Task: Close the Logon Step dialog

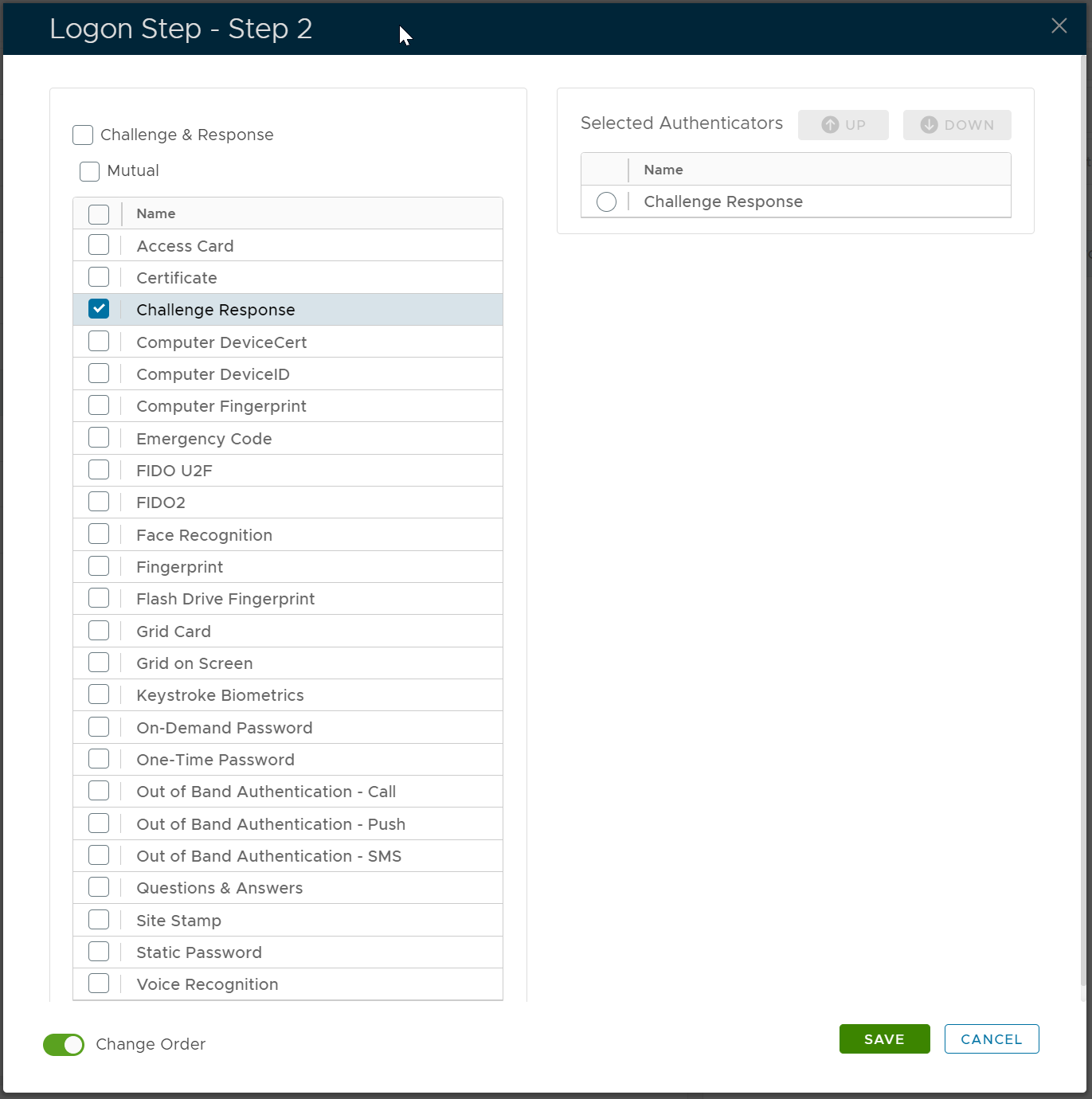Action: pos(1059,26)
